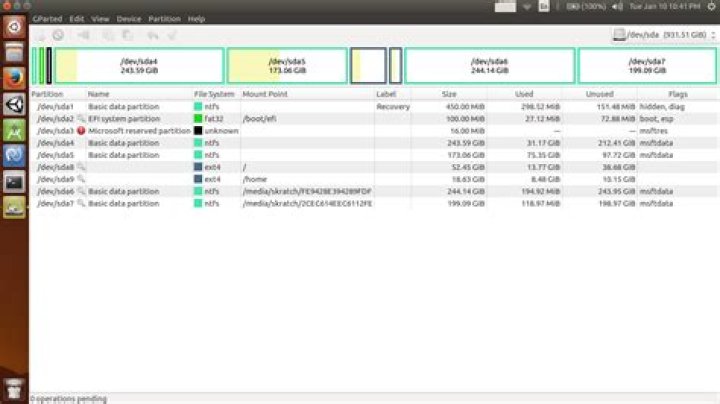This screenshot has height=404, width=720.
Task: Select the /dev/sda4 row in partition list
Action: coord(374,143)
